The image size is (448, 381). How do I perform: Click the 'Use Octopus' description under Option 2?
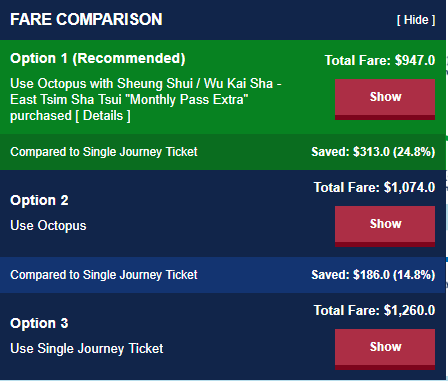(x=48, y=226)
